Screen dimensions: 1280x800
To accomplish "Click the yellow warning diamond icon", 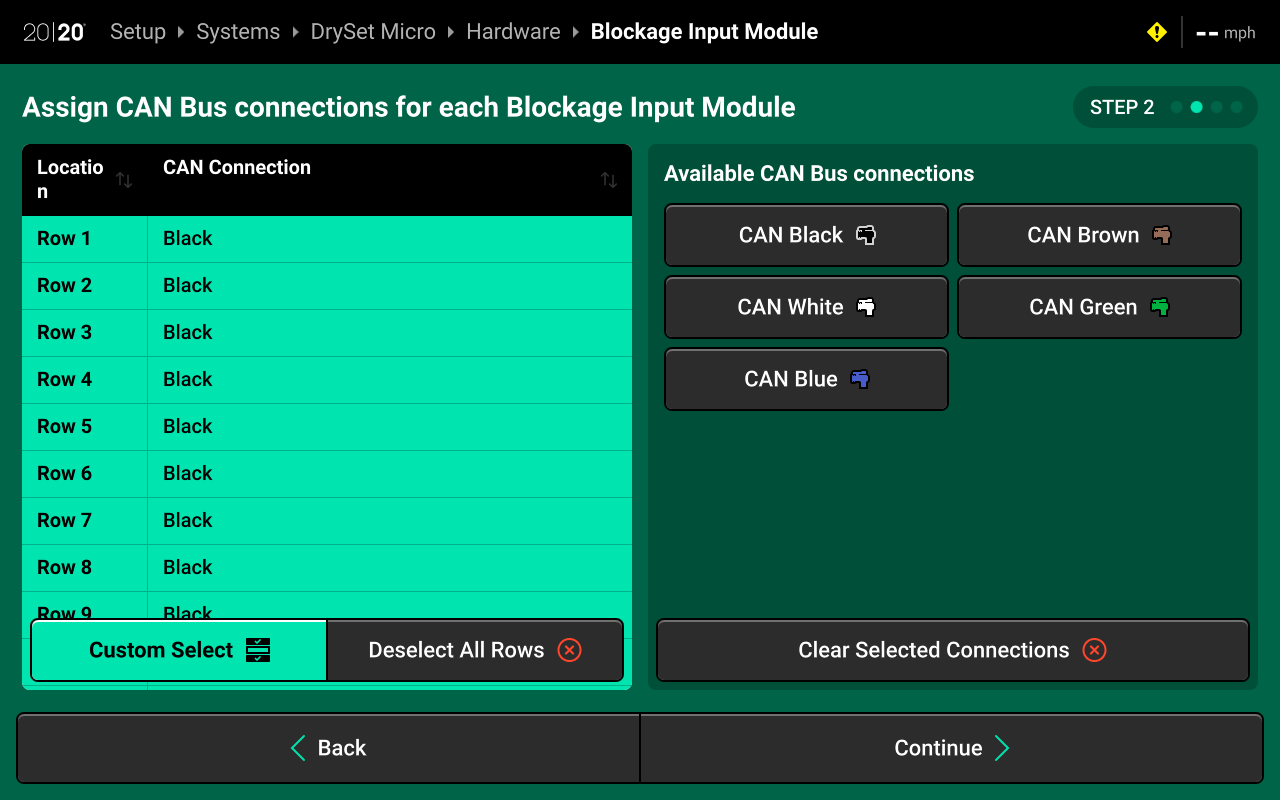I will [1156, 32].
